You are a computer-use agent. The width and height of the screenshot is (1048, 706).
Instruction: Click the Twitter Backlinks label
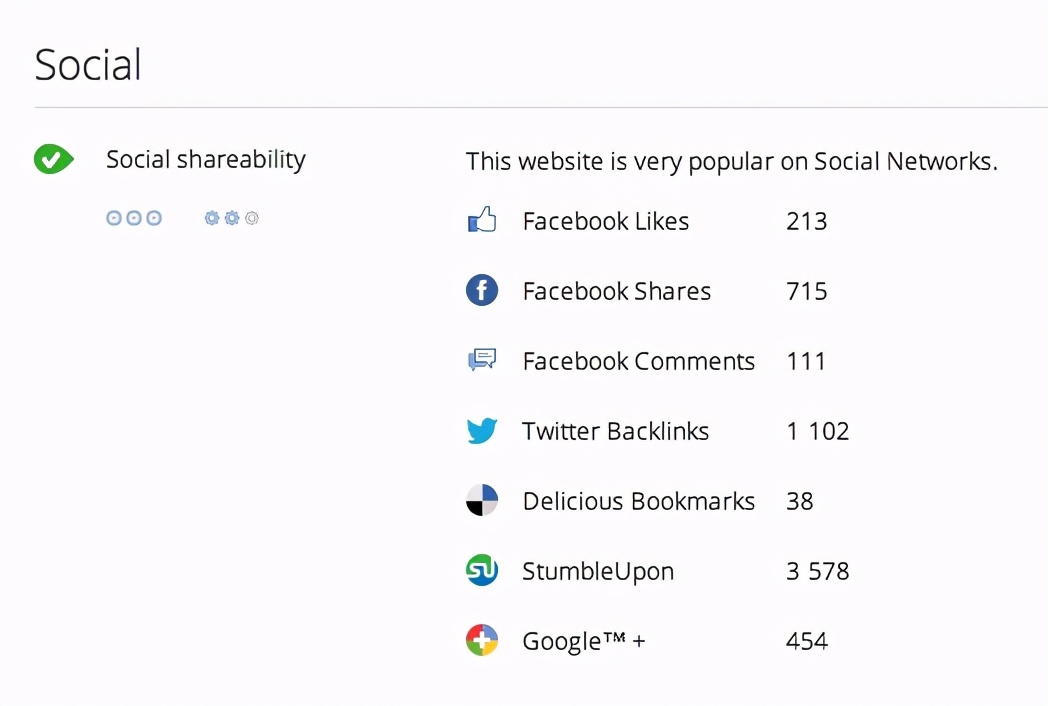pyautogui.click(x=615, y=431)
